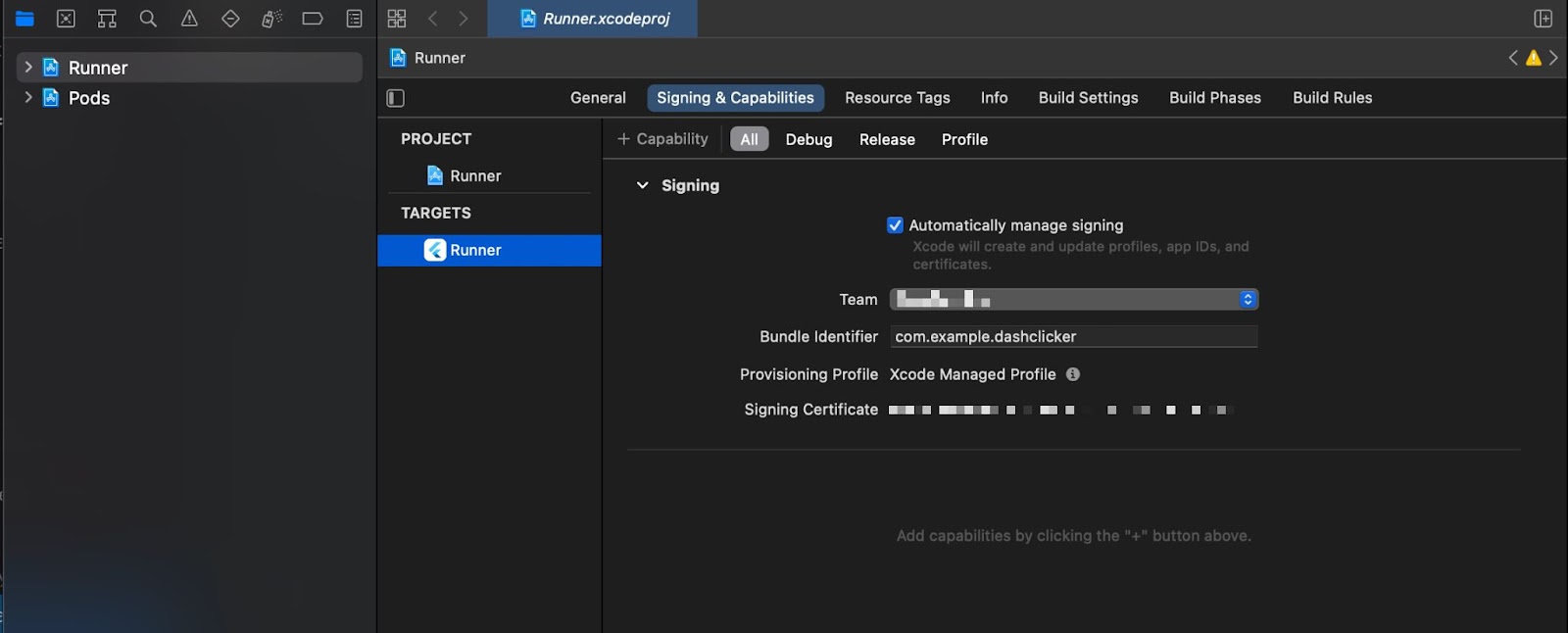The height and width of the screenshot is (633, 1568).
Task: Open the Team dropdown menu
Action: [x=1073, y=300]
